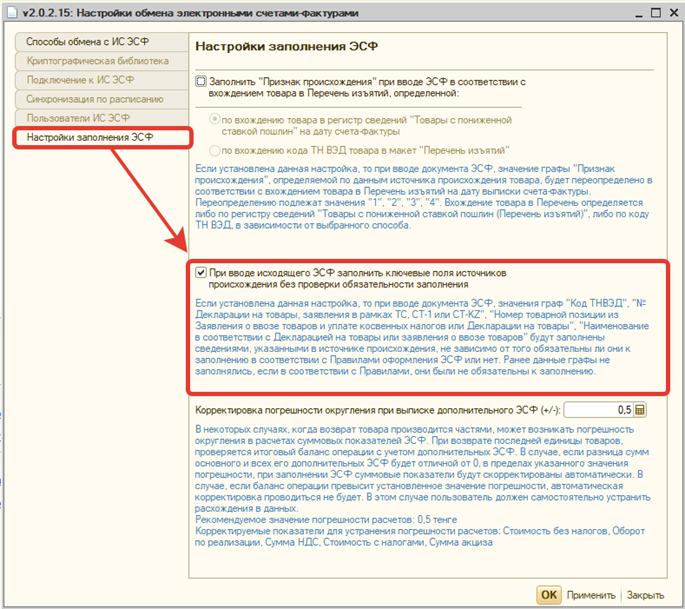Image resolution: width=685 pixels, height=609 pixels.
Task: Select radio 'по вхождению товара в регистр сведений'
Action: point(214,118)
